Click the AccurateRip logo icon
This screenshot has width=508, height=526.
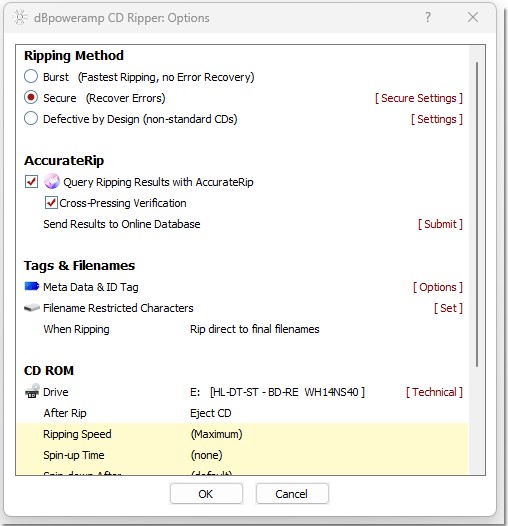(x=52, y=181)
